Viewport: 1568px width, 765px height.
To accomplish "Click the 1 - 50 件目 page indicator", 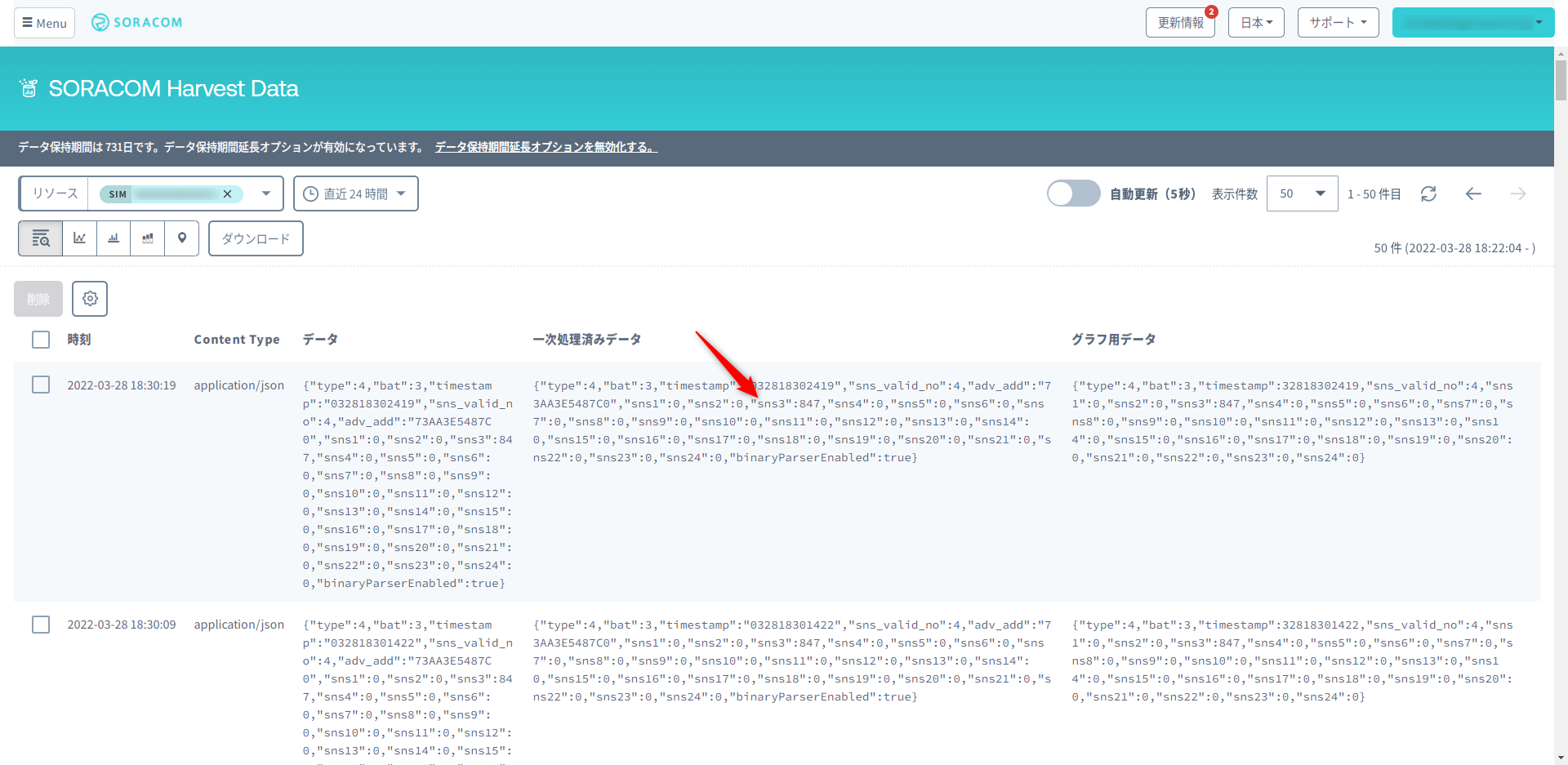I will click(x=1374, y=193).
